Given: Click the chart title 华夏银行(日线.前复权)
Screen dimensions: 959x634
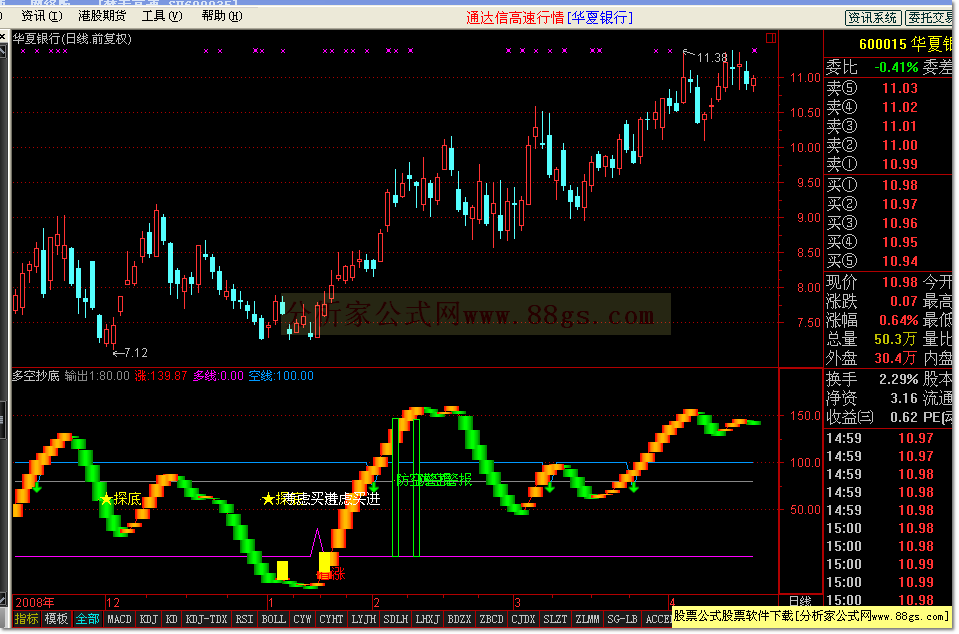Looking at the screenshot, I should pos(72,39).
